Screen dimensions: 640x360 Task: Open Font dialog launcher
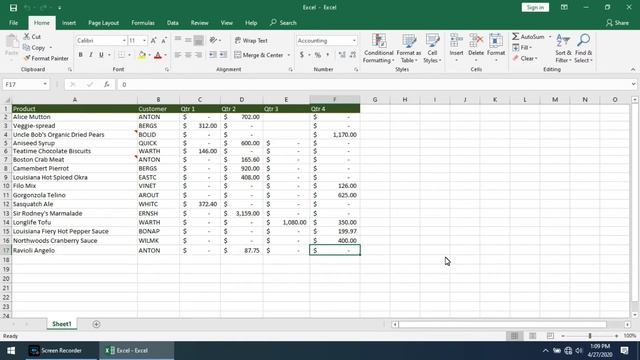(x=167, y=70)
